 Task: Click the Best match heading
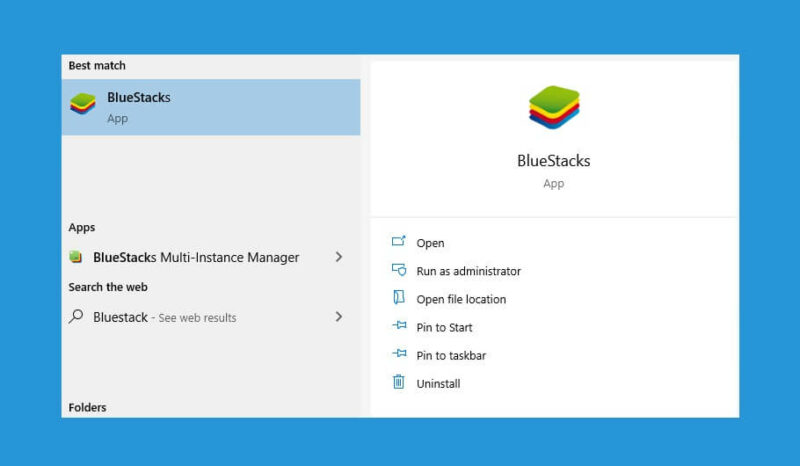[x=97, y=65]
